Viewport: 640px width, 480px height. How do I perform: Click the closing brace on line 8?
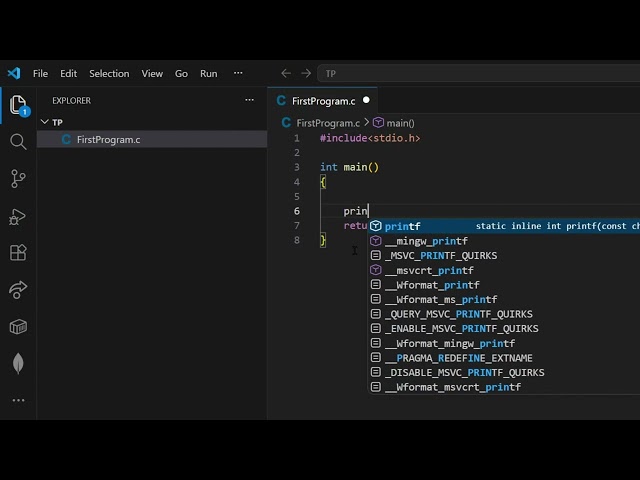coord(323,240)
